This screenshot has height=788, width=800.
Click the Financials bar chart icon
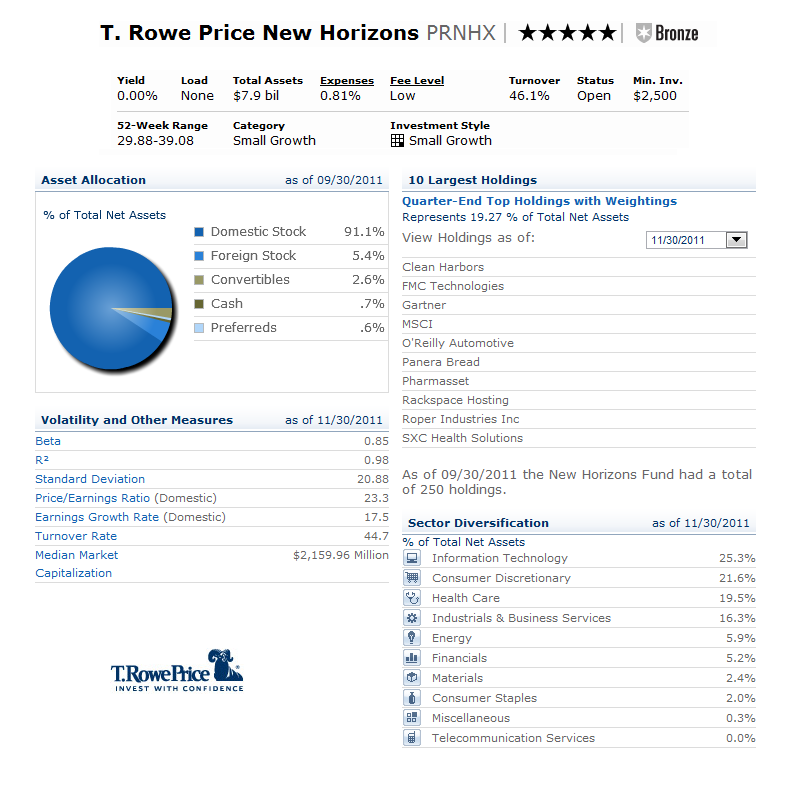click(x=412, y=657)
